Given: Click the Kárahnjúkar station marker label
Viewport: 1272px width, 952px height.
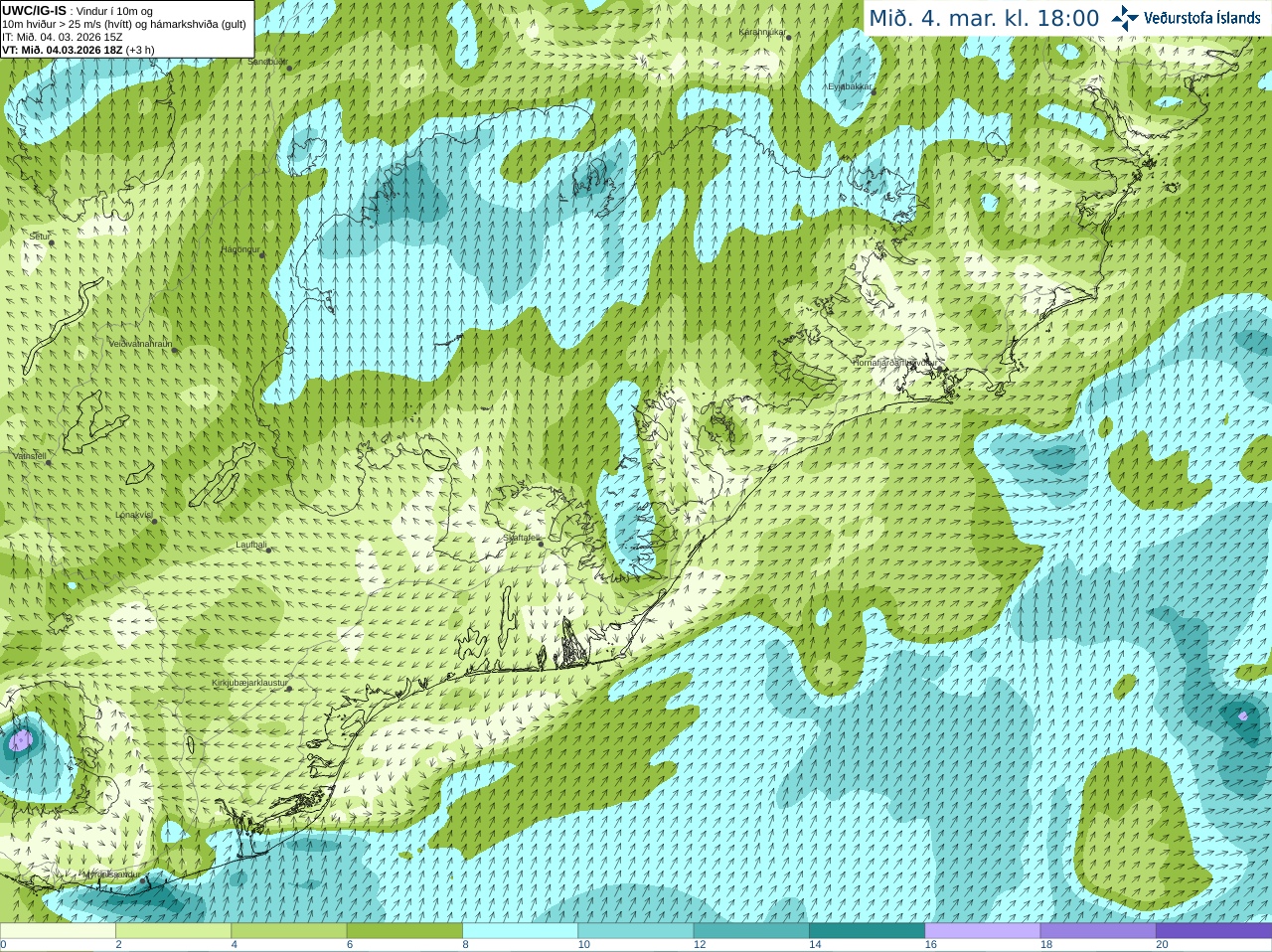Looking at the screenshot, I should [762, 33].
